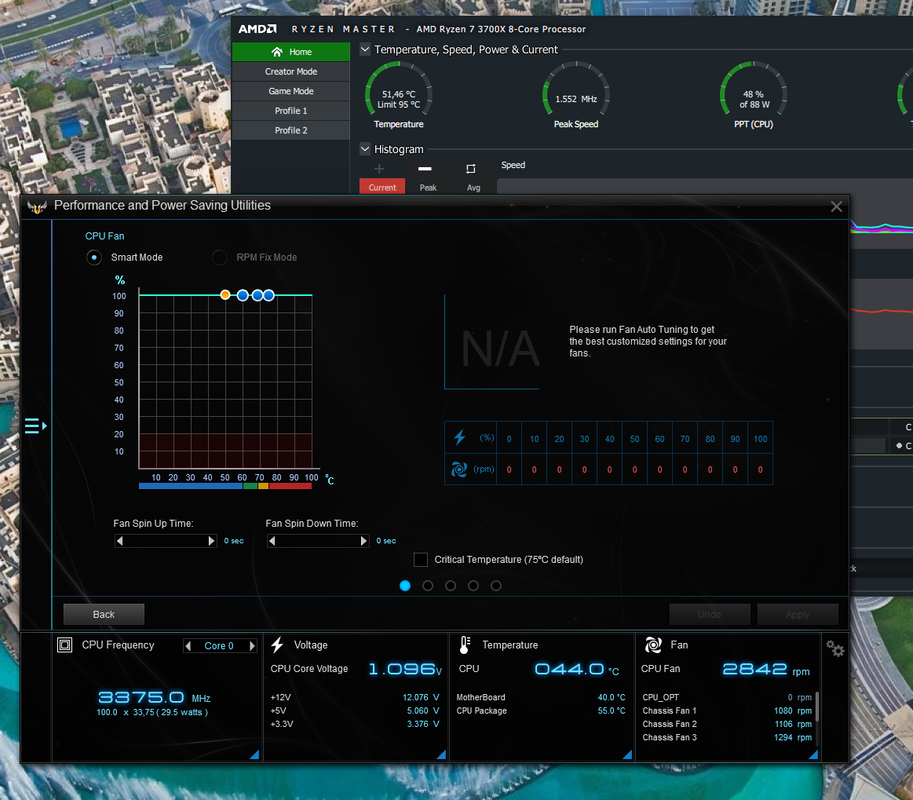Go to the second page dot
The image size is (913, 800).
point(428,586)
